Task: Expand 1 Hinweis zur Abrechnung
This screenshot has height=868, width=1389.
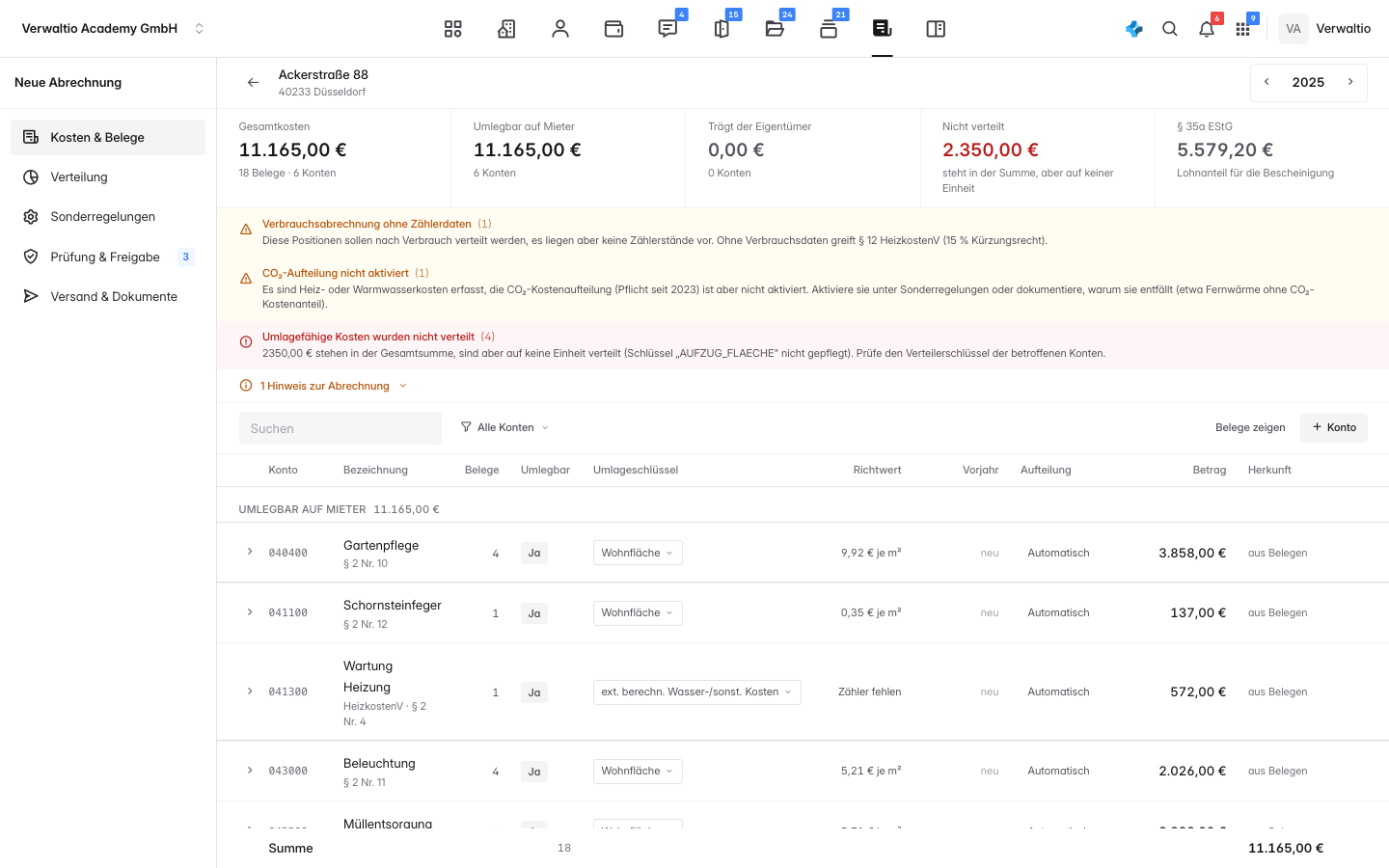Action: point(324,386)
